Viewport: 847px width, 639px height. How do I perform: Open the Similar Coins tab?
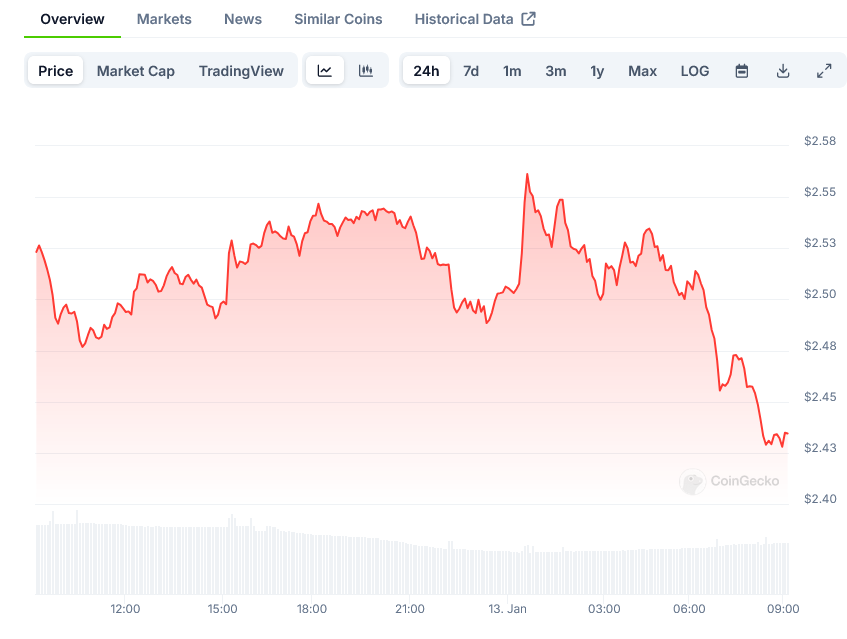click(x=338, y=19)
